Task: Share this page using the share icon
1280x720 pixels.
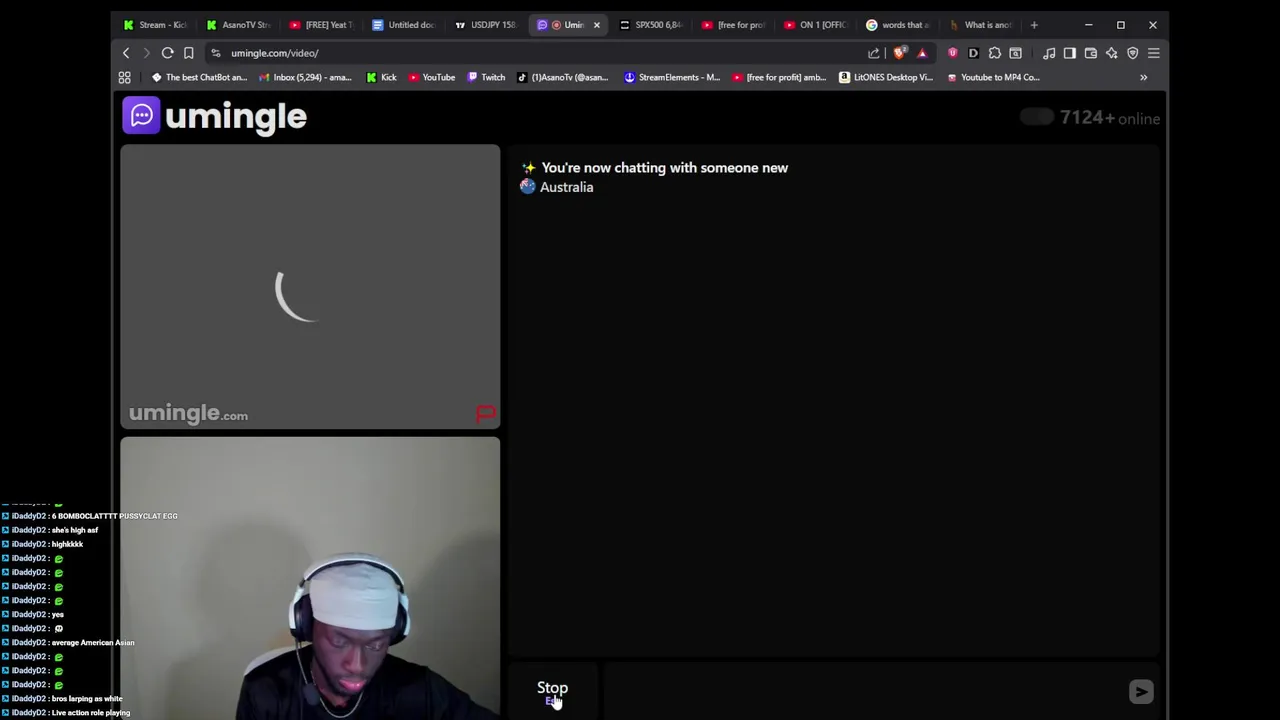Action: 874,53
